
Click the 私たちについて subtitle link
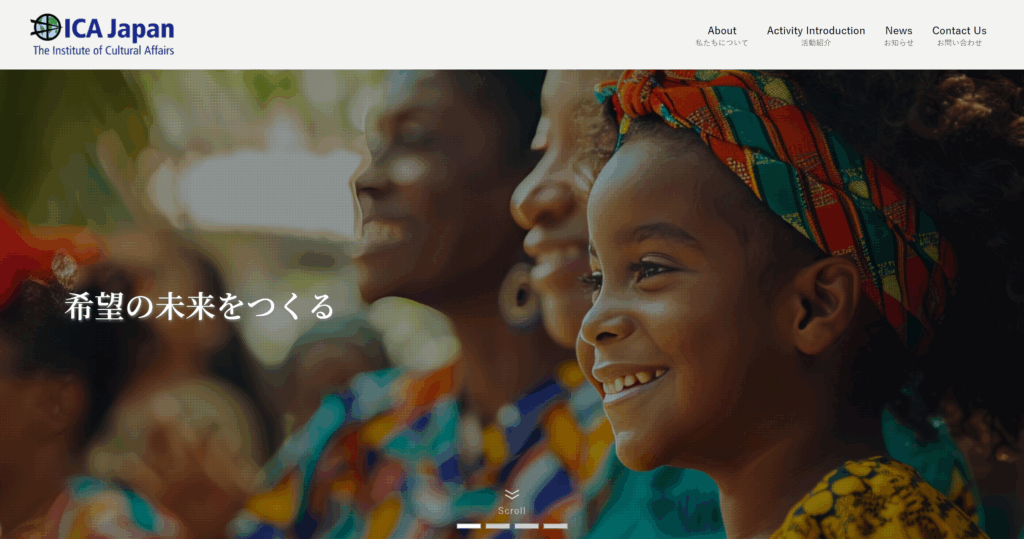(x=722, y=43)
